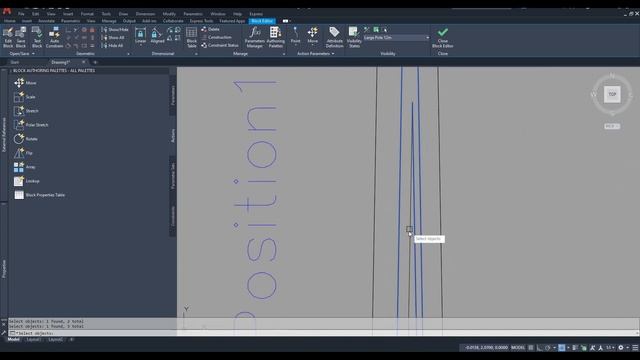Screen dimensions: 640x360
Task: Open the File menu
Action: 21,14
